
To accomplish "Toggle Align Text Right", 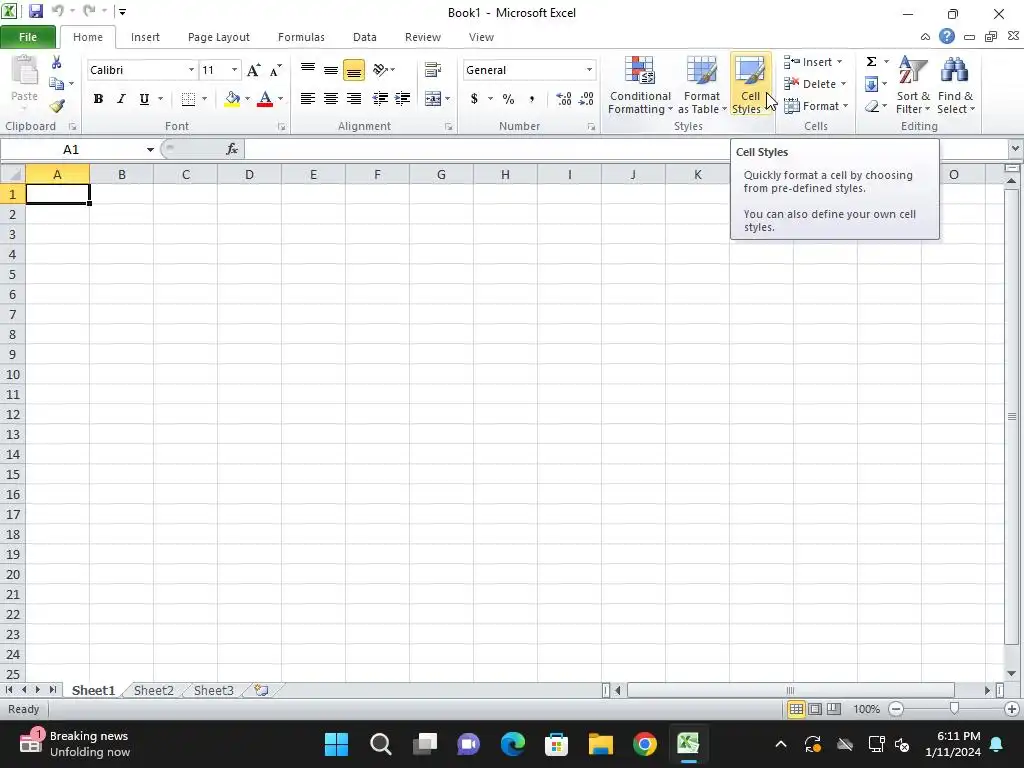I will pyautogui.click(x=354, y=99).
